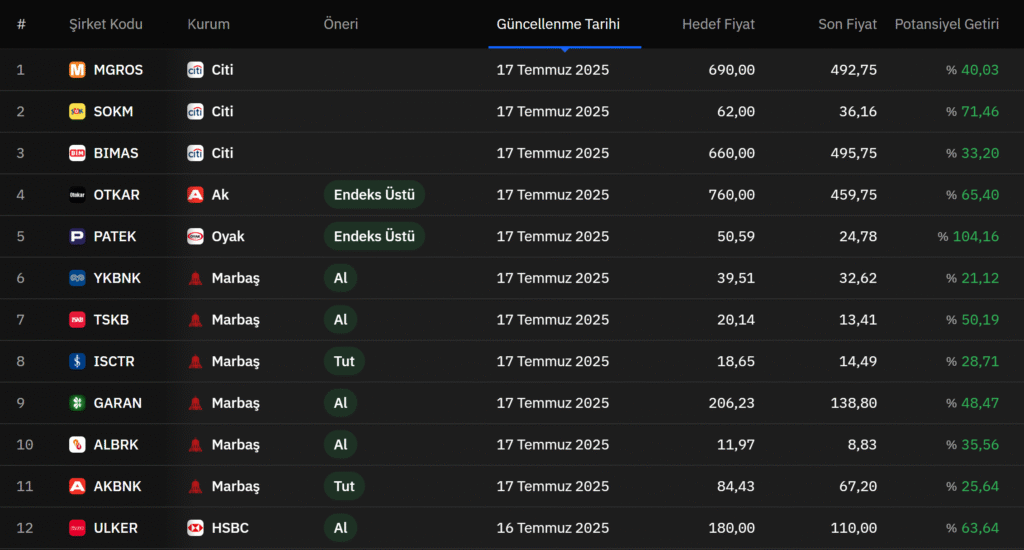Sort by Şirket Kodu column header
The width and height of the screenshot is (1024, 550).
pos(106,24)
